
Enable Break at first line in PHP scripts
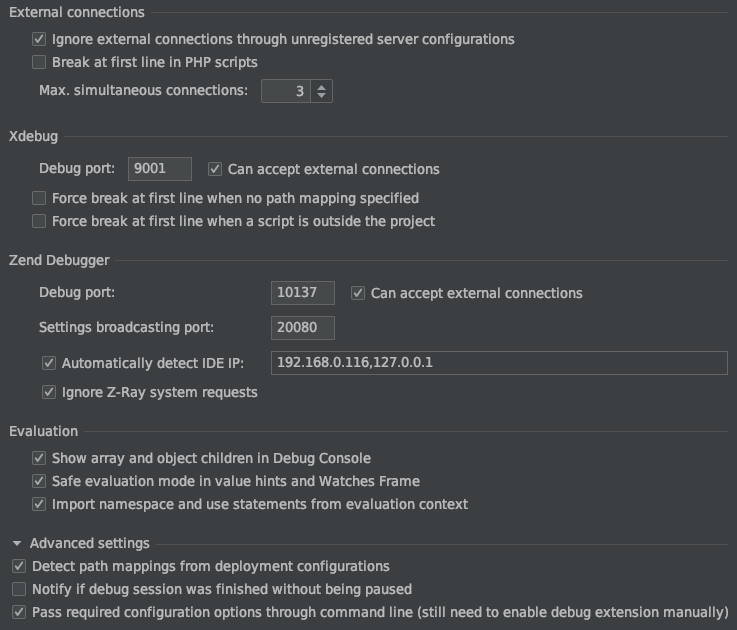pyautogui.click(x=39, y=62)
